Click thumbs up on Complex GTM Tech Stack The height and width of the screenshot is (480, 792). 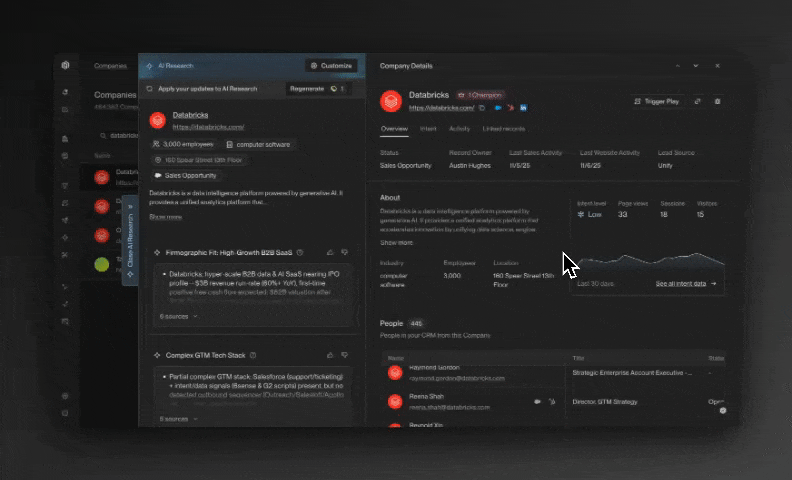(330, 355)
